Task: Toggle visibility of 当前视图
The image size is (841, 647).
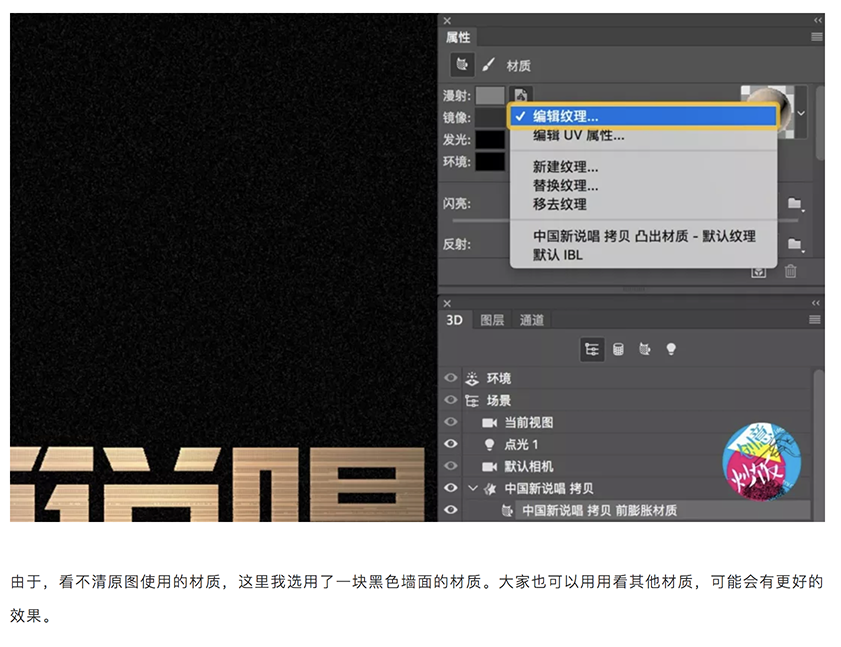Action: click(x=451, y=422)
